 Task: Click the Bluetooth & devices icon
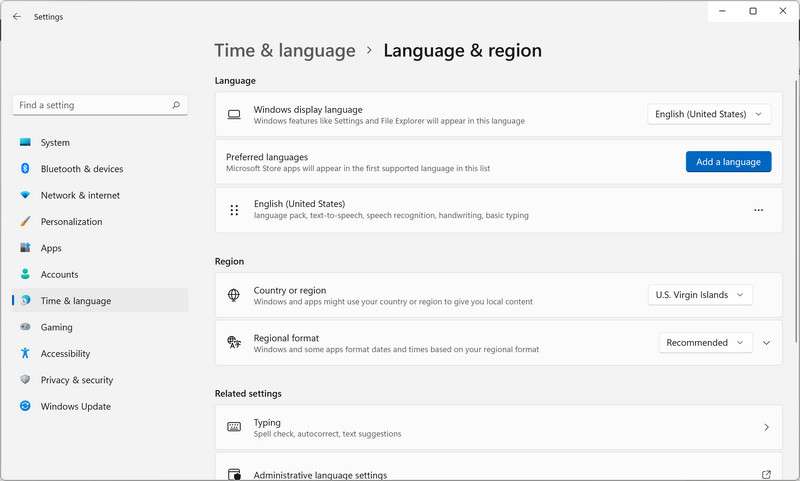pyautogui.click(x=25, y=169)
